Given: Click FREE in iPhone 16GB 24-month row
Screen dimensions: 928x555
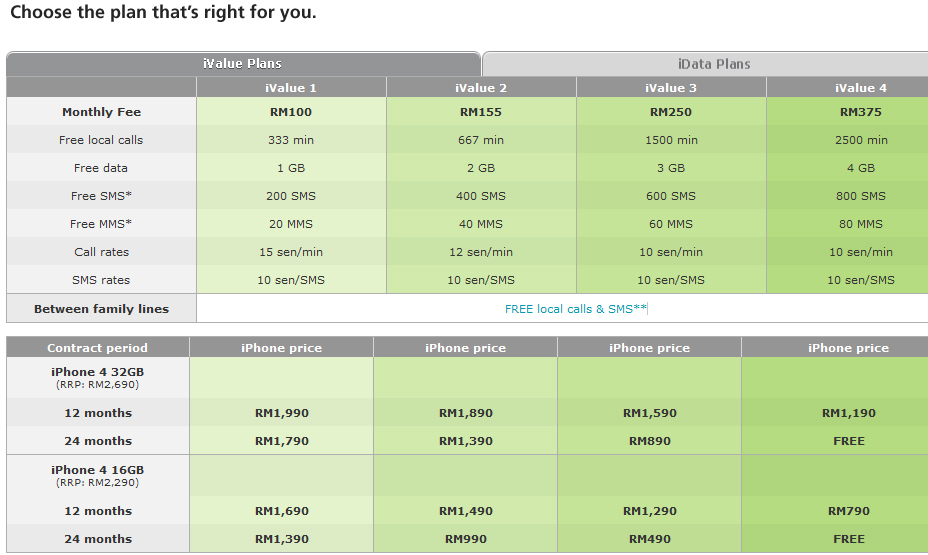Looking at the screenshot, I should point(849,539).
